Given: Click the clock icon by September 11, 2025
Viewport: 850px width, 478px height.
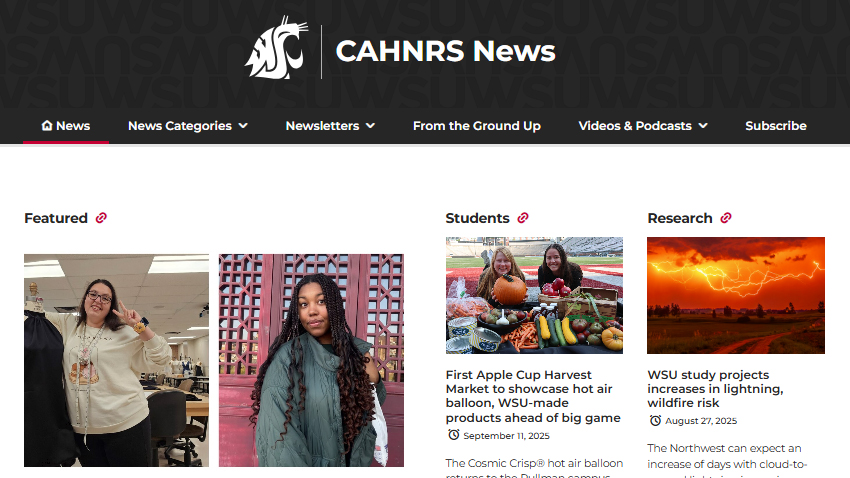Looking at the screenshot, I should 454,435.
